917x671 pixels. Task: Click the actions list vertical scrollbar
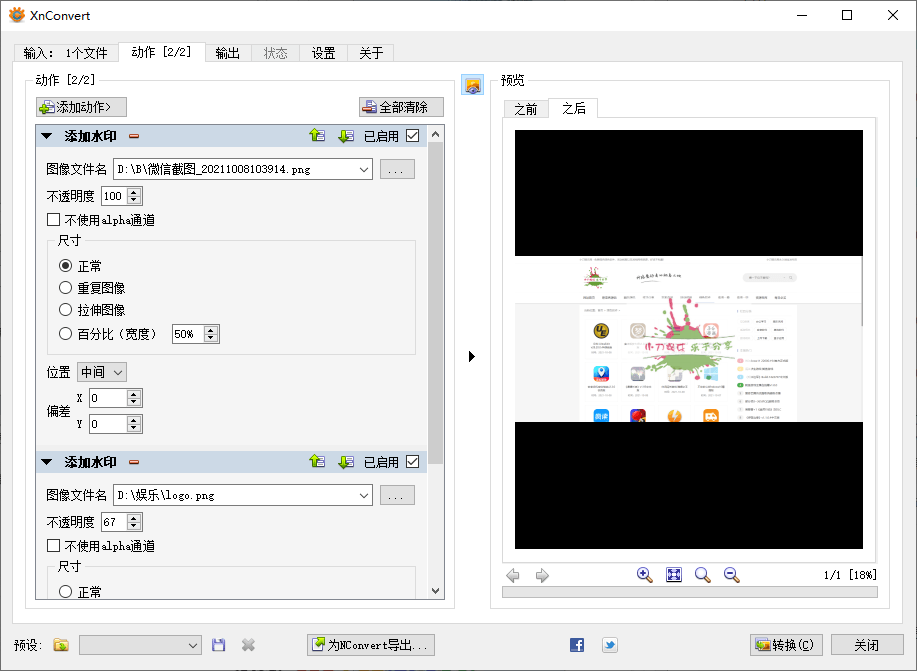click(x=436, y=300)
